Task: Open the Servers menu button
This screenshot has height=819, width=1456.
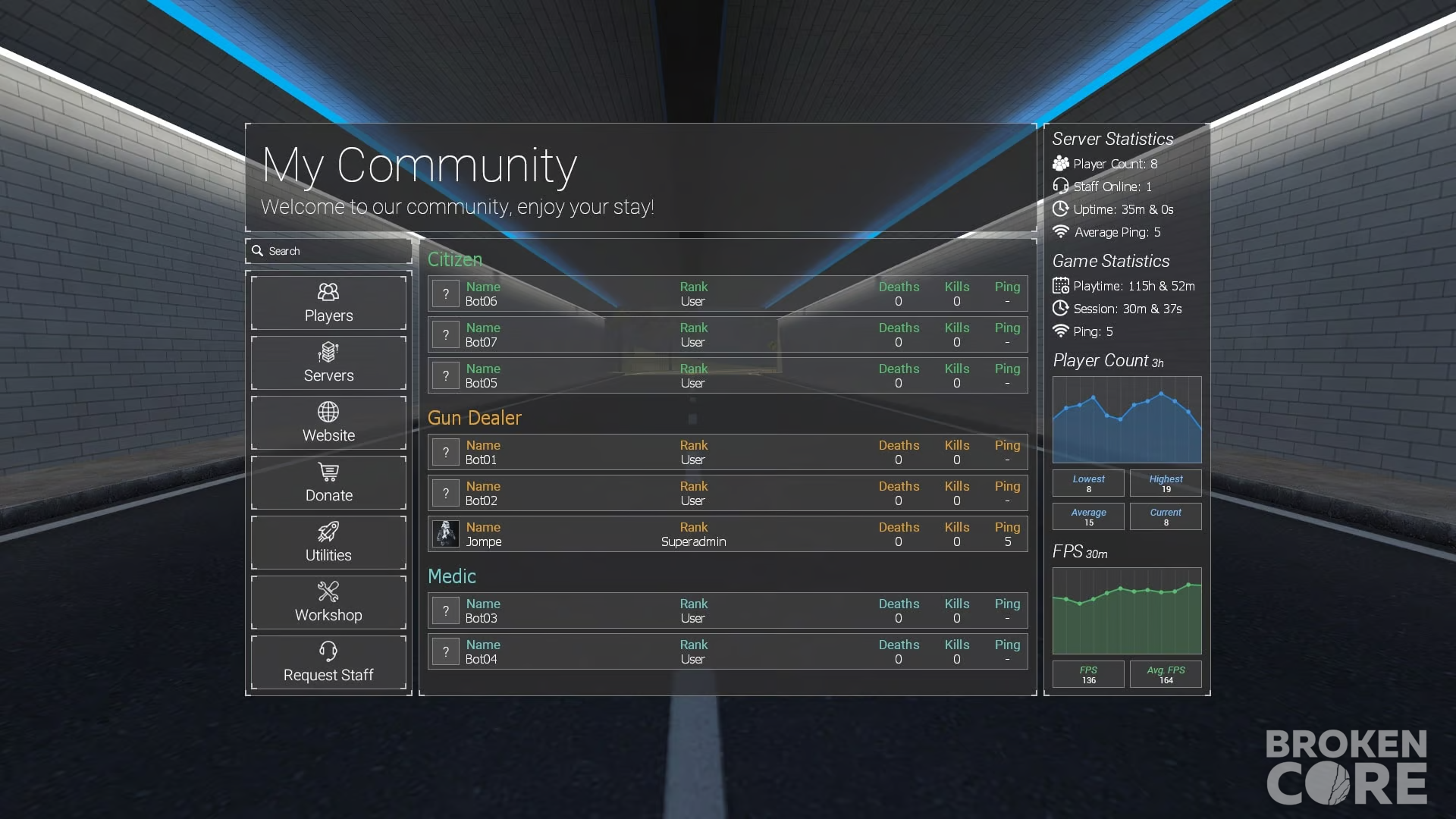Action: 328,363
